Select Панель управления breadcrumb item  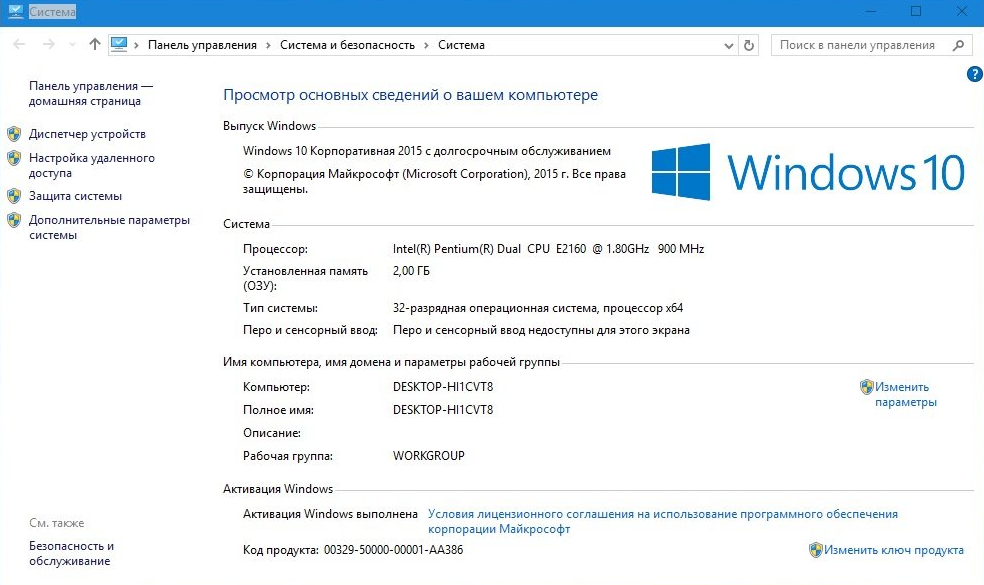click(x=202, y=45)
